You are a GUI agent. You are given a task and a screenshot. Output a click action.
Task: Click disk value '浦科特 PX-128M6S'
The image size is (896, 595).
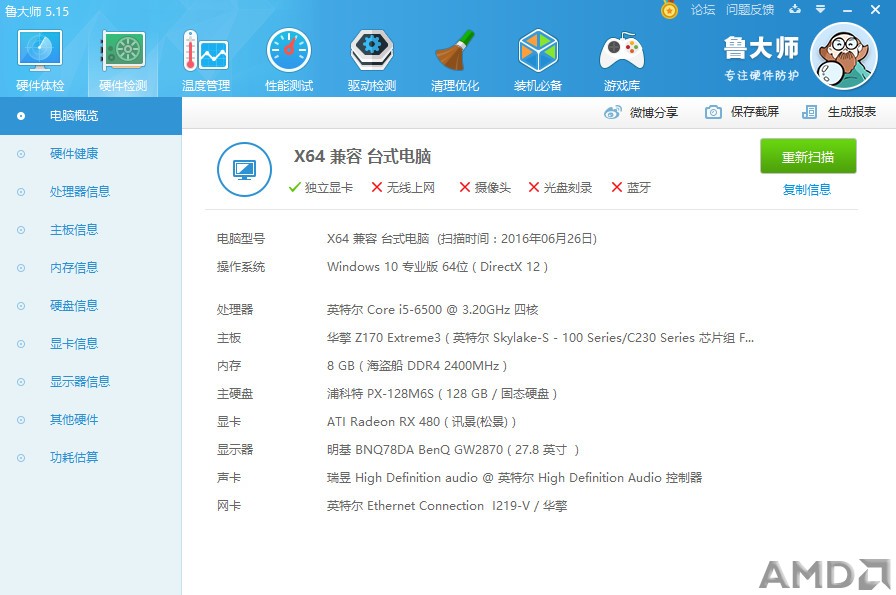[381, 394]
